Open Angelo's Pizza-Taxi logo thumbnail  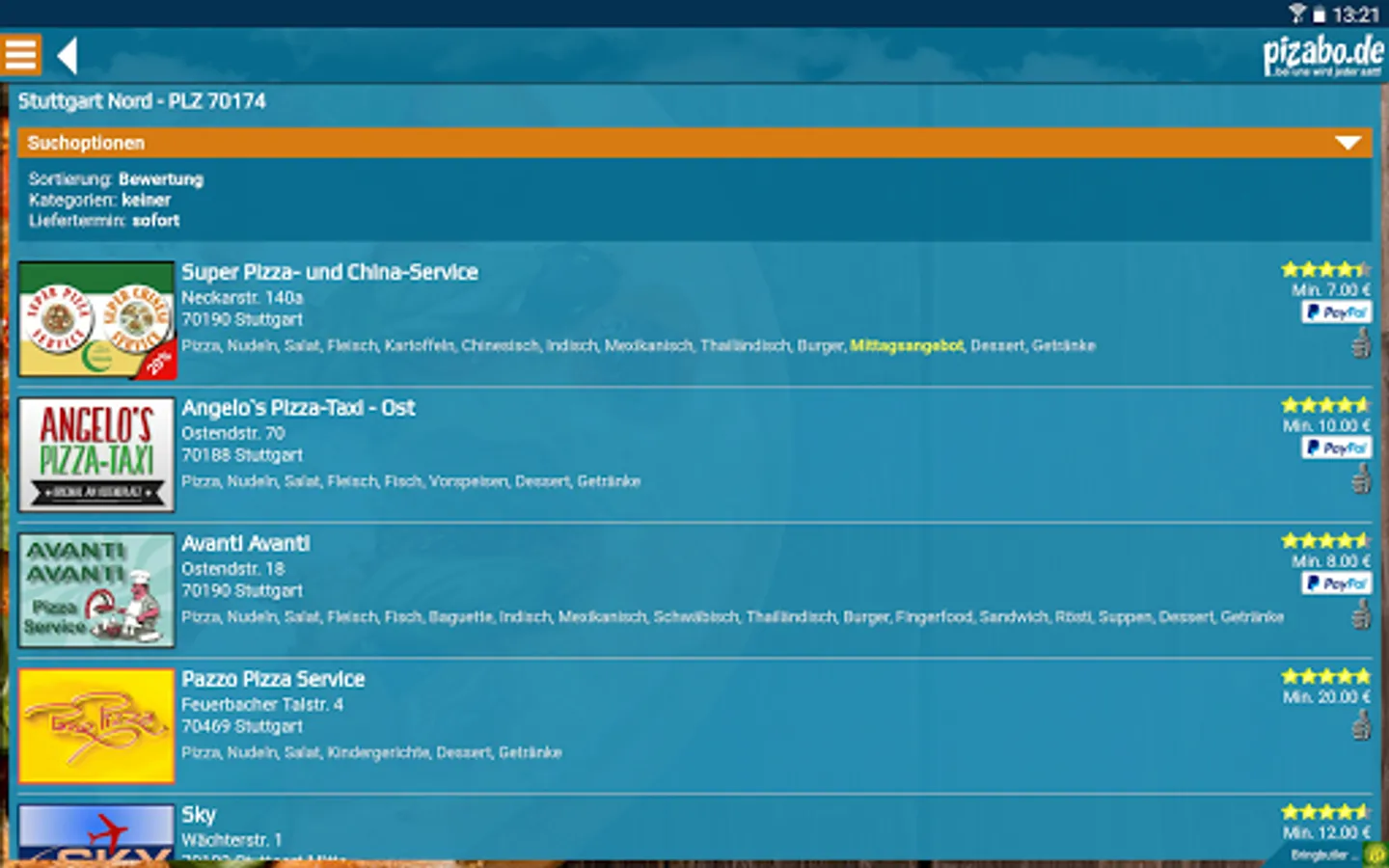96,454
